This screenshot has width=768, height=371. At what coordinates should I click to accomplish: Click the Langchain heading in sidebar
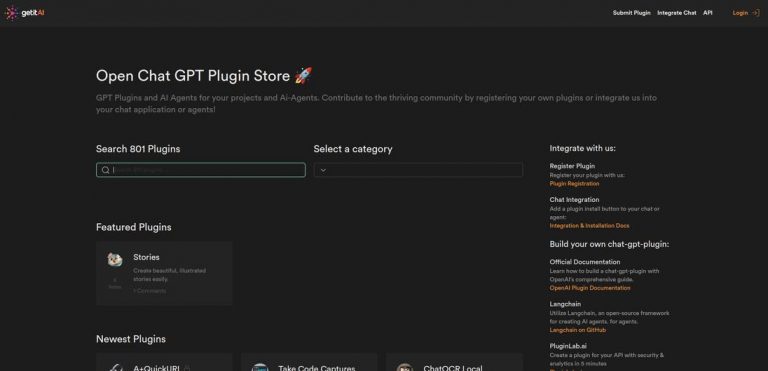(565, 304)
